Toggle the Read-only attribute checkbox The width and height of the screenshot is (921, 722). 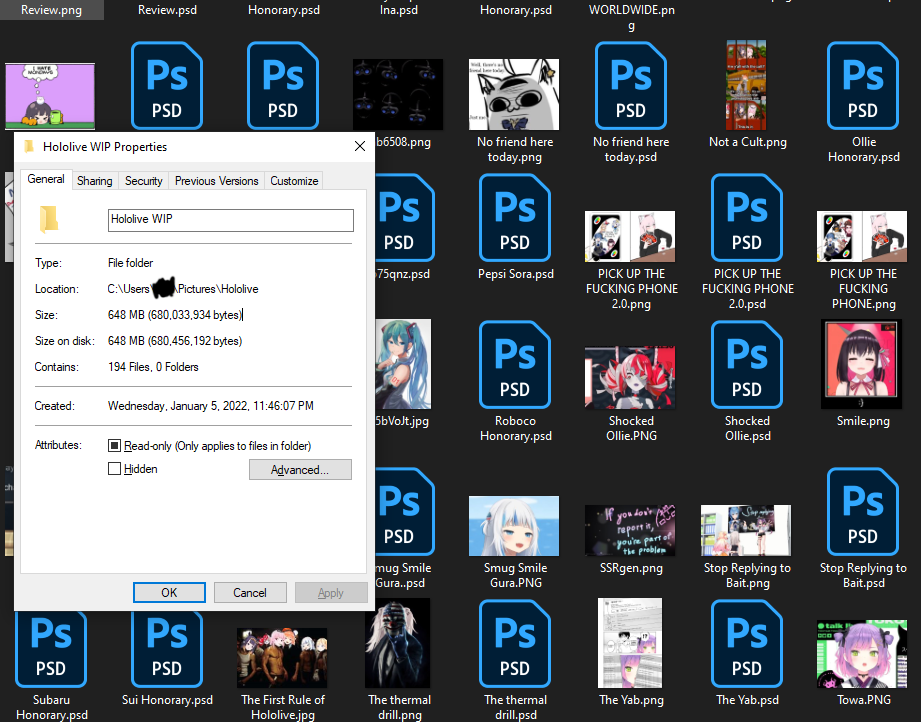[x=115, y=446]
